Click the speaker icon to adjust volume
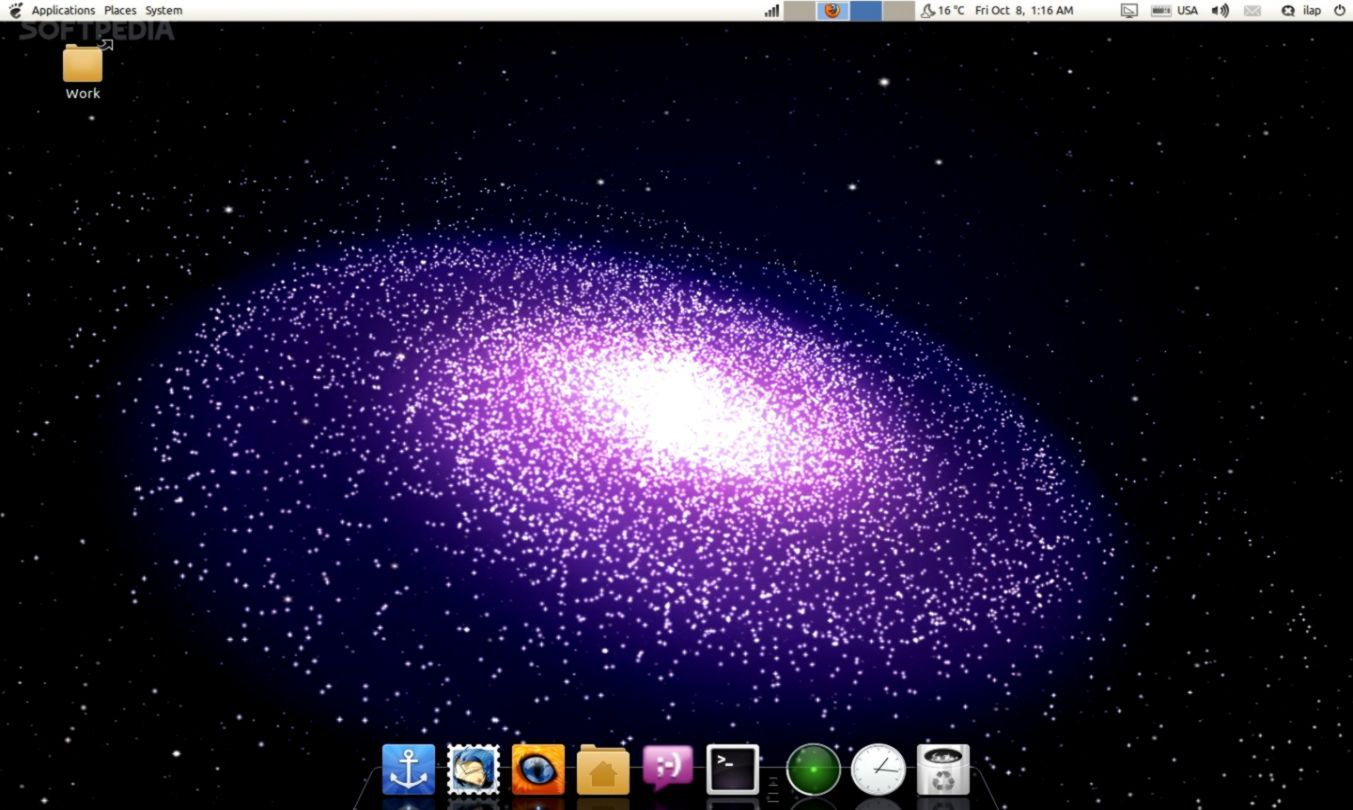1353x810 pixels. [x=1219, y=10]
